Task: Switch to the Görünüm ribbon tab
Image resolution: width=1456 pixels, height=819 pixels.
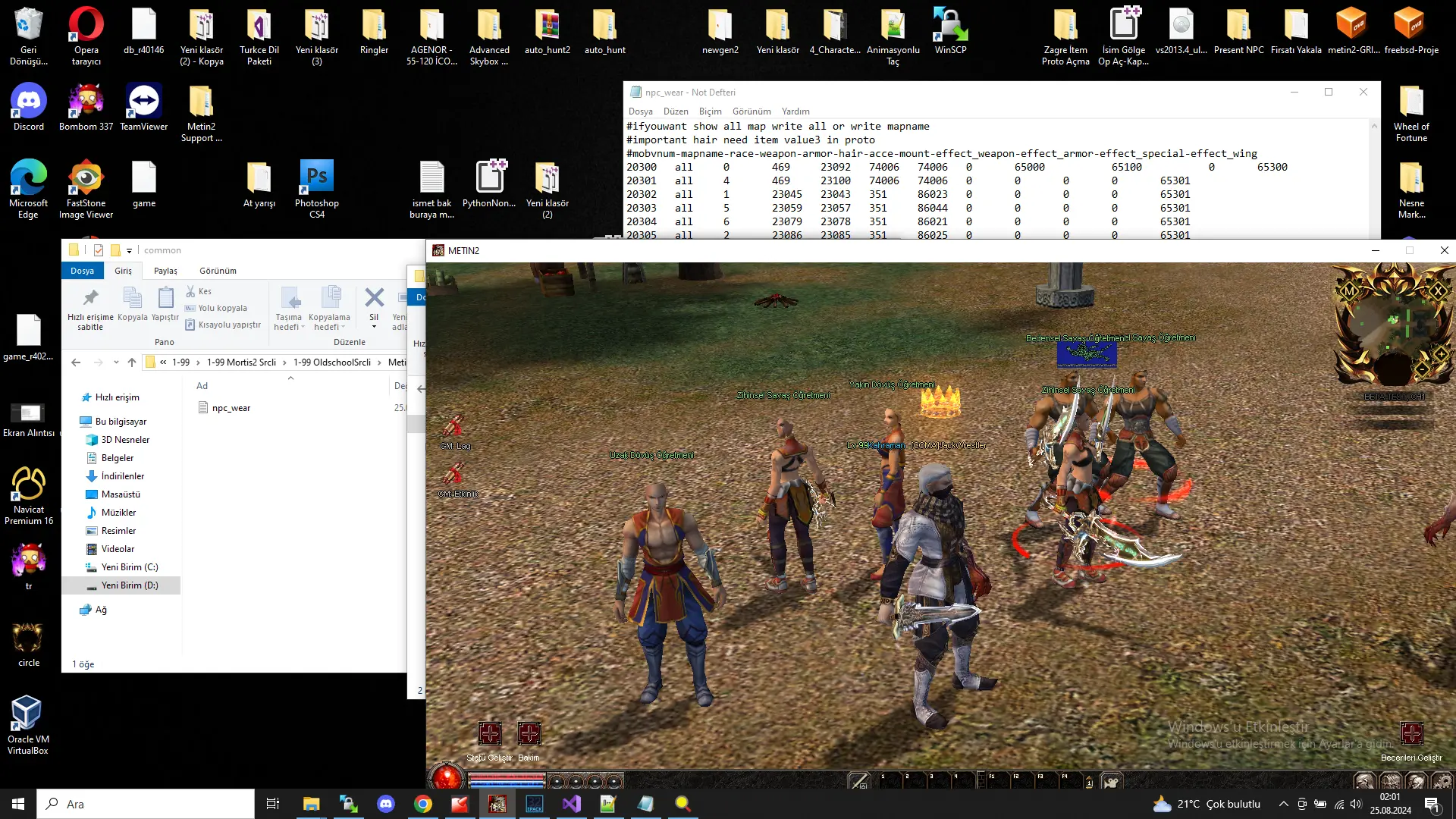Action: pyautogui.click(x=218, y=271)
